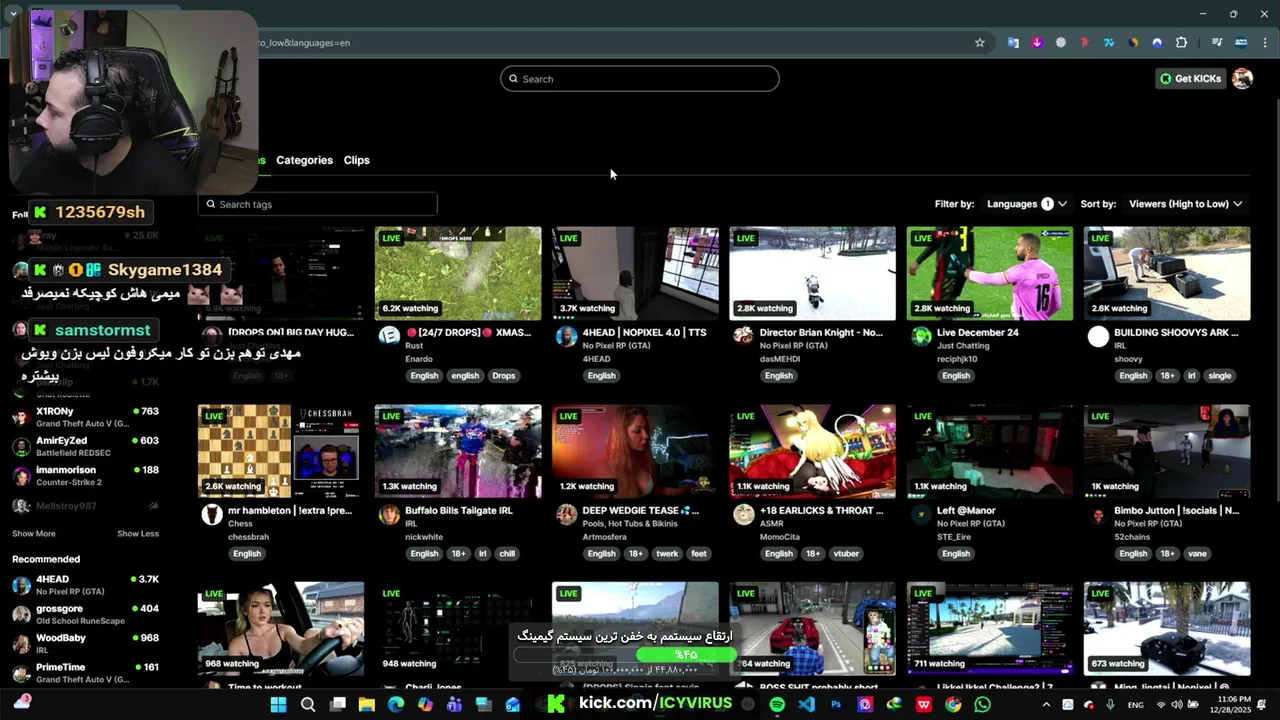
Task: Open the media controls icon in Chrome toolbar
Action: 1217,43
